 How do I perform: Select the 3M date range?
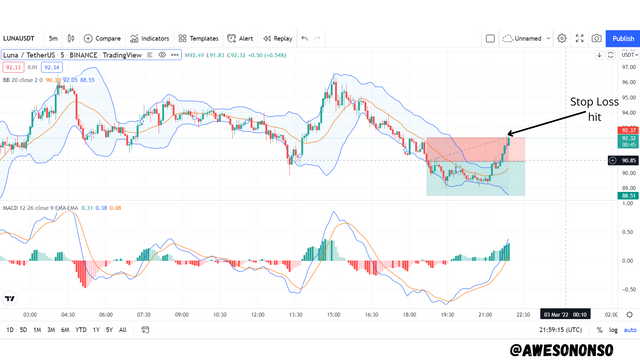(51, 330)
